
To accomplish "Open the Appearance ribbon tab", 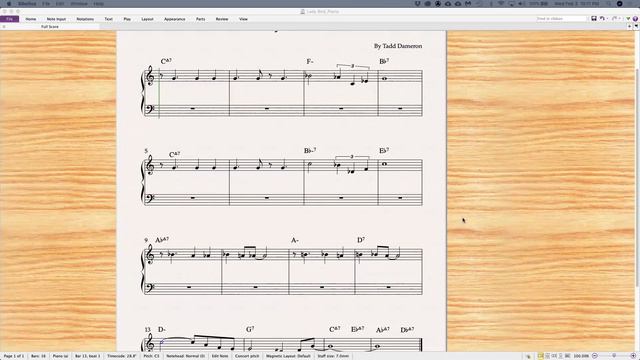I will 175,19.
